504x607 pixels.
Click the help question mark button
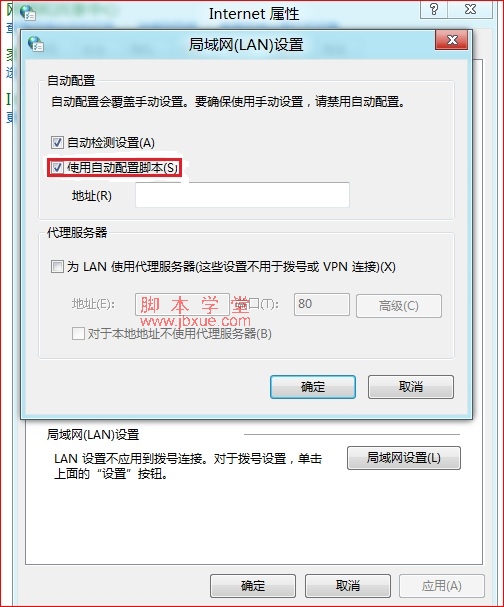[x=434, y=9]
